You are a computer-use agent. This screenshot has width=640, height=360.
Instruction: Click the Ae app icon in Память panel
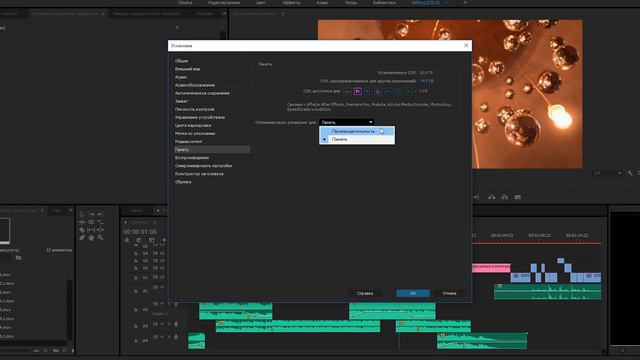tap(347, 91)
